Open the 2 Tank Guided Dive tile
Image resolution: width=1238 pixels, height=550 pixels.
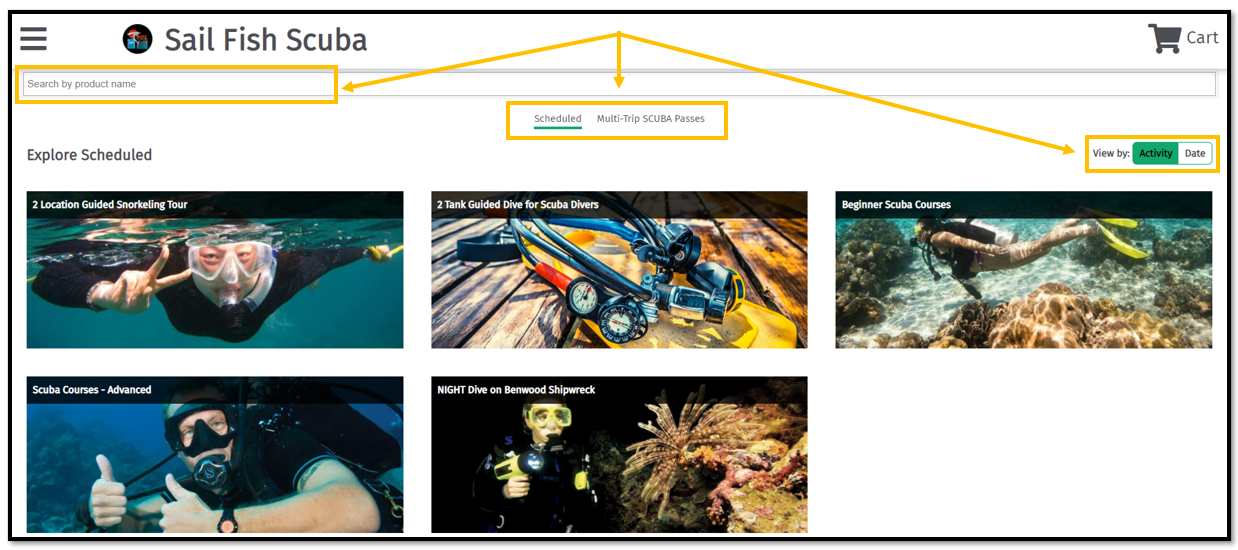[x=619, y=270]
